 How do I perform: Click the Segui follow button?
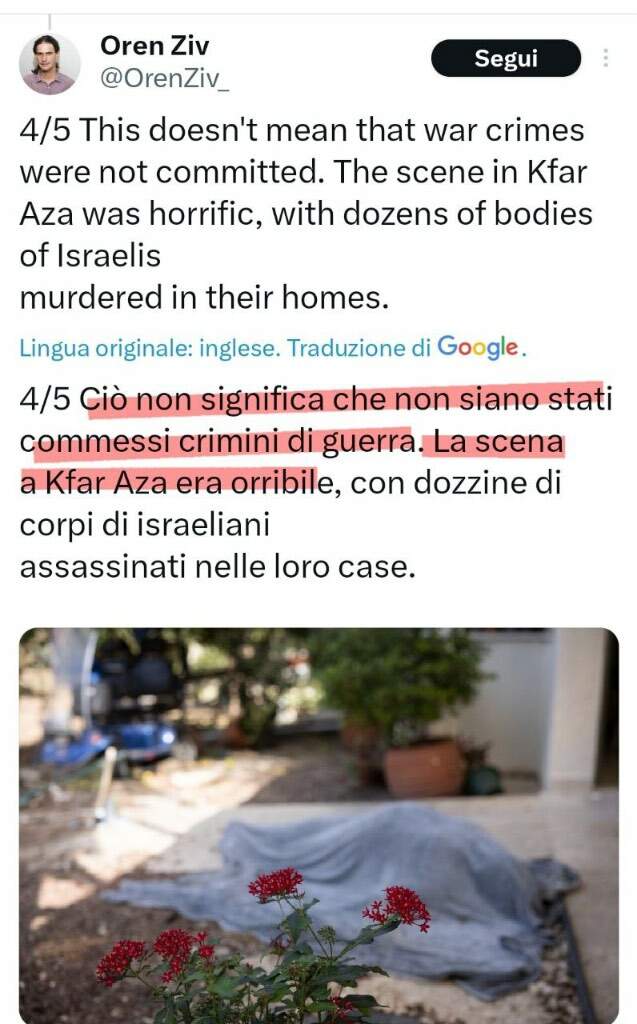tap(506, 58)
